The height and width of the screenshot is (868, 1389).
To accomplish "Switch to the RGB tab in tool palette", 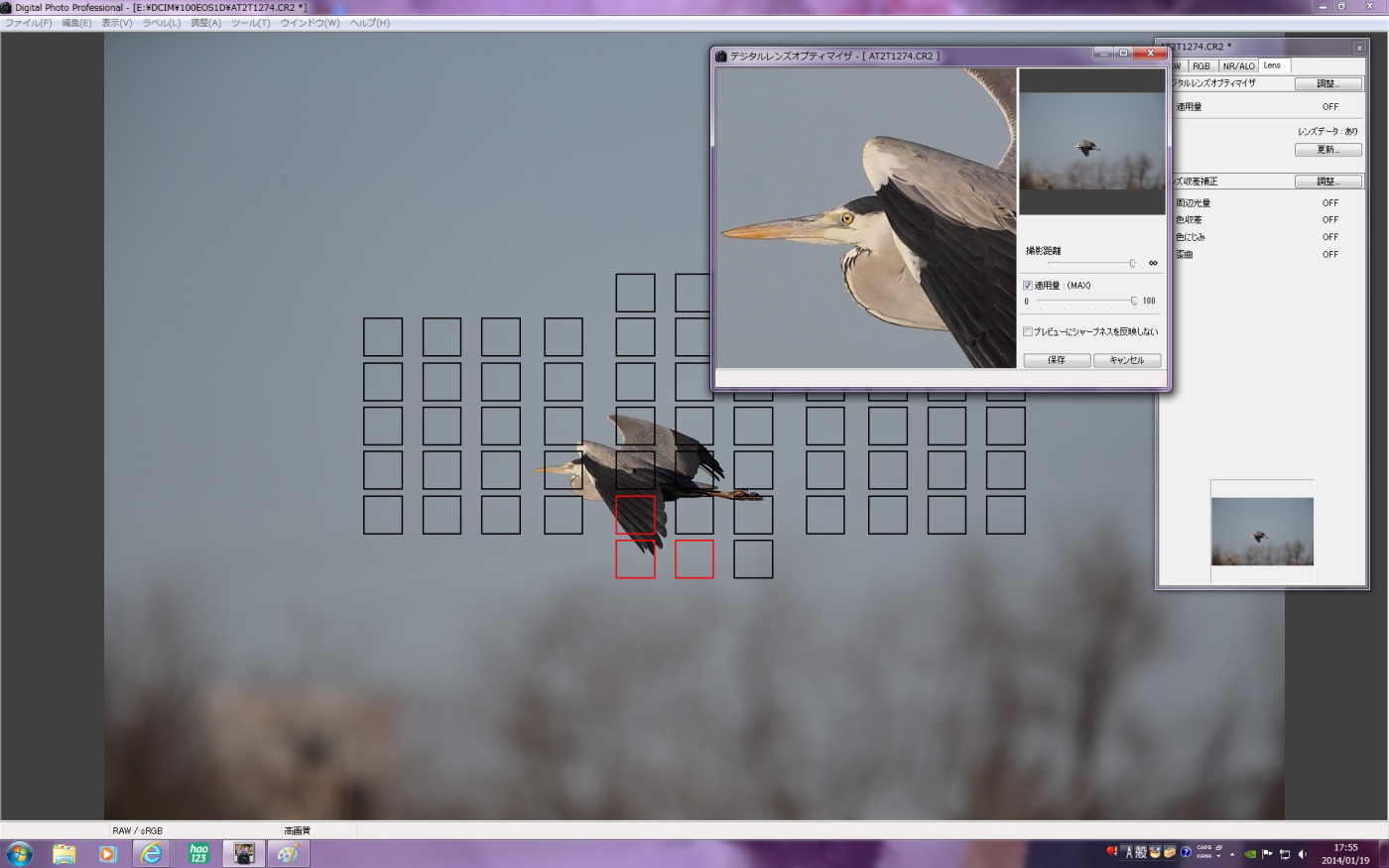I will tap(1200, 65).
